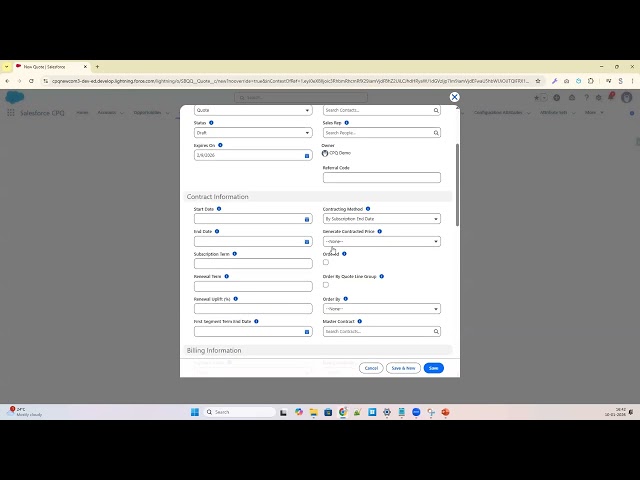Open Salesforce Help question mark
The width and height of the screenshot is (640, 480).
586,98
